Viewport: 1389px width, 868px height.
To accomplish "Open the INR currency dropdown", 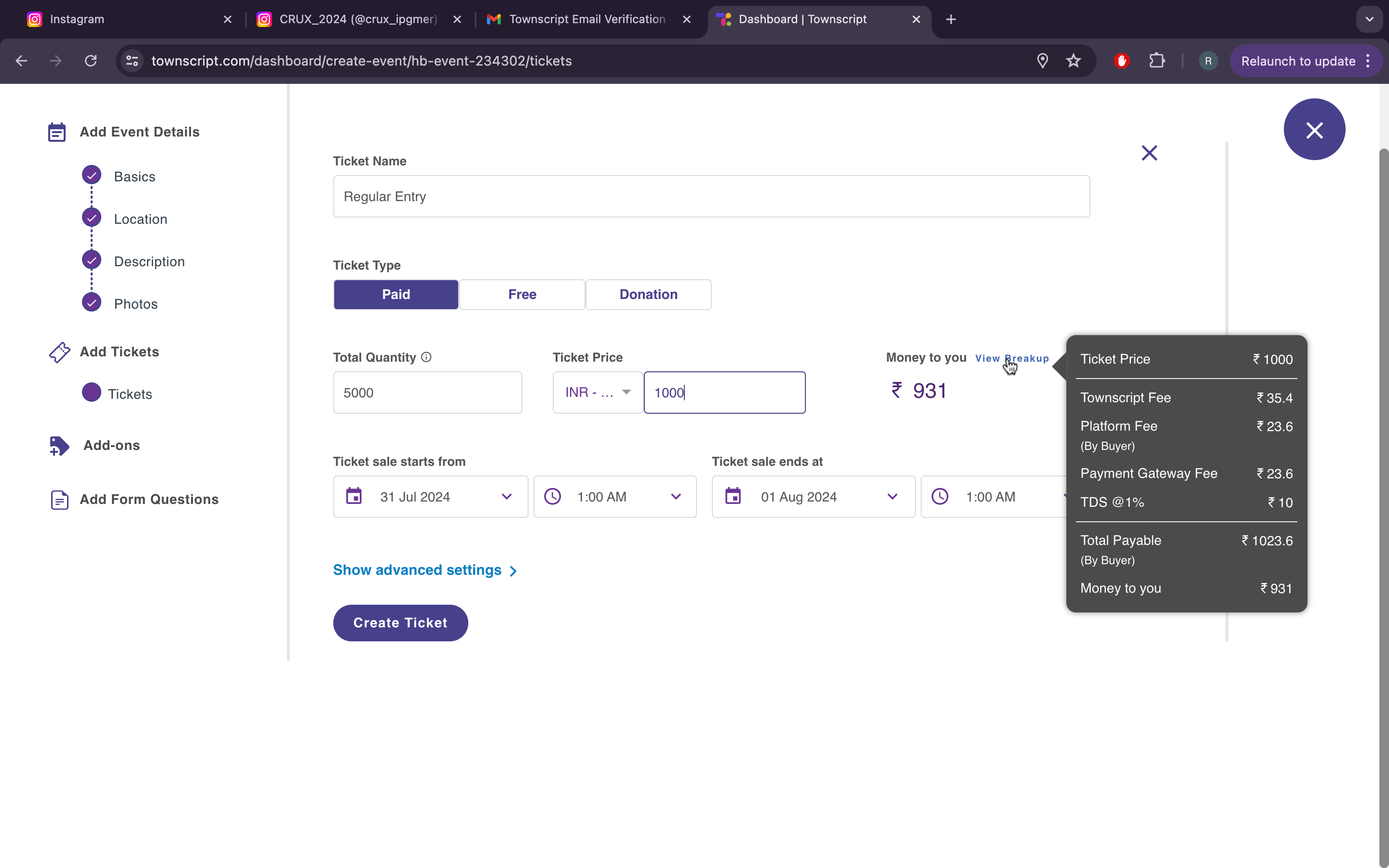I will coord(597,393).
